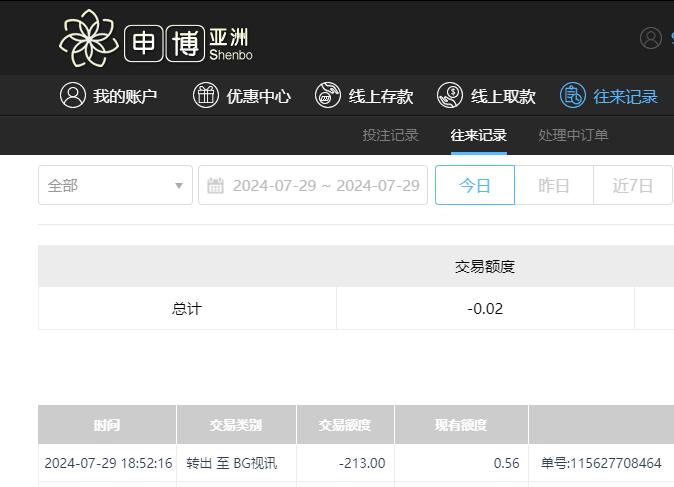This screenshot has height=487, width=674.
Task: Click the 我的账户 person icon
Action: point(73,95)
